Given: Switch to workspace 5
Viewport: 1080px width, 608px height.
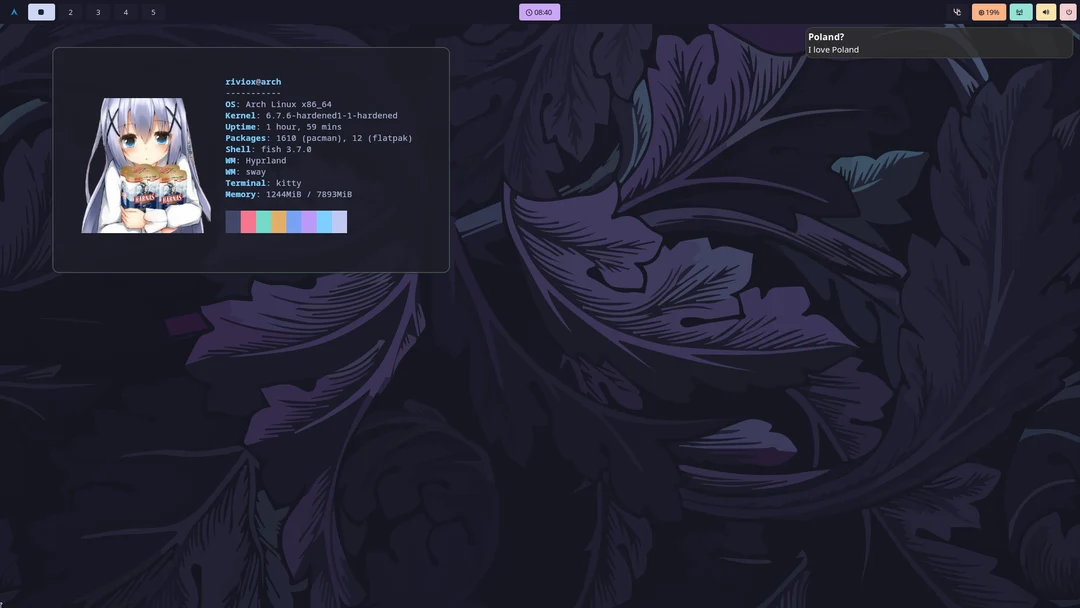Looking at the screenshot, I should click(x=153, y=12).
